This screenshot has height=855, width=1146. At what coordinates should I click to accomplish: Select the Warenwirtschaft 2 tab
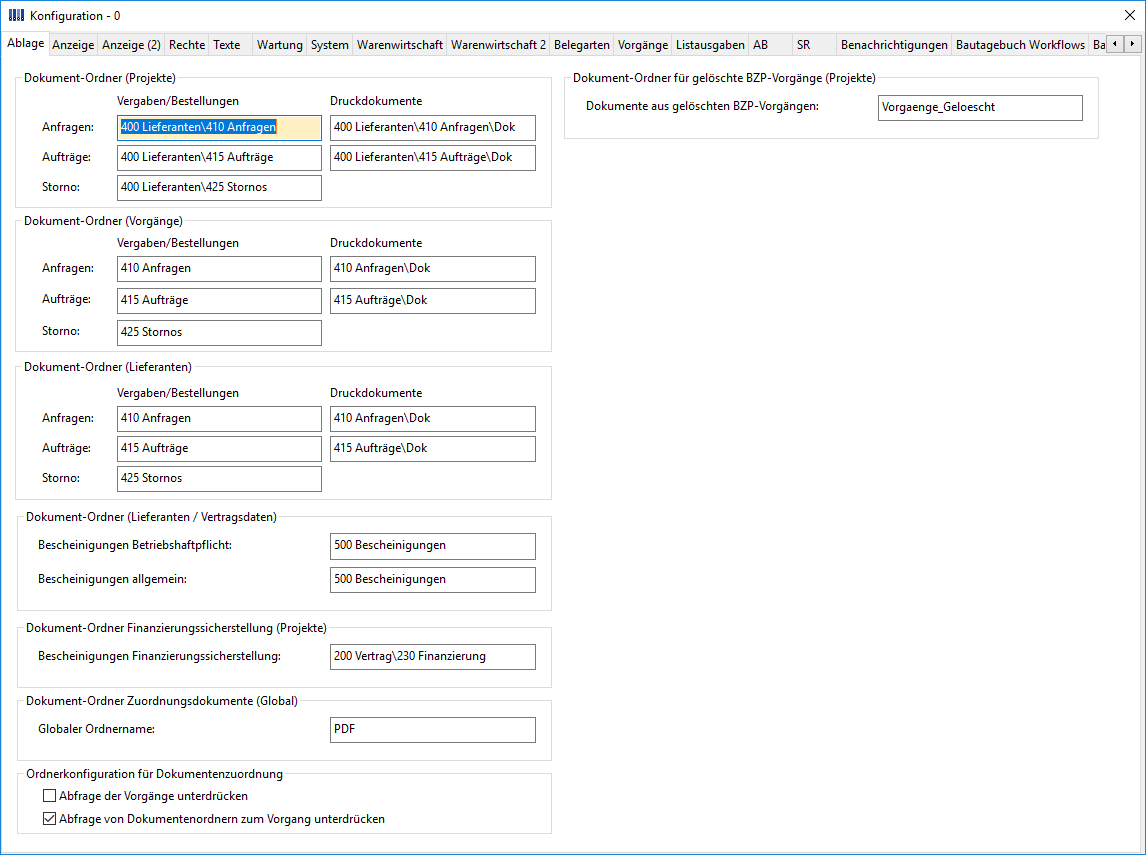(x=498, y=45)
